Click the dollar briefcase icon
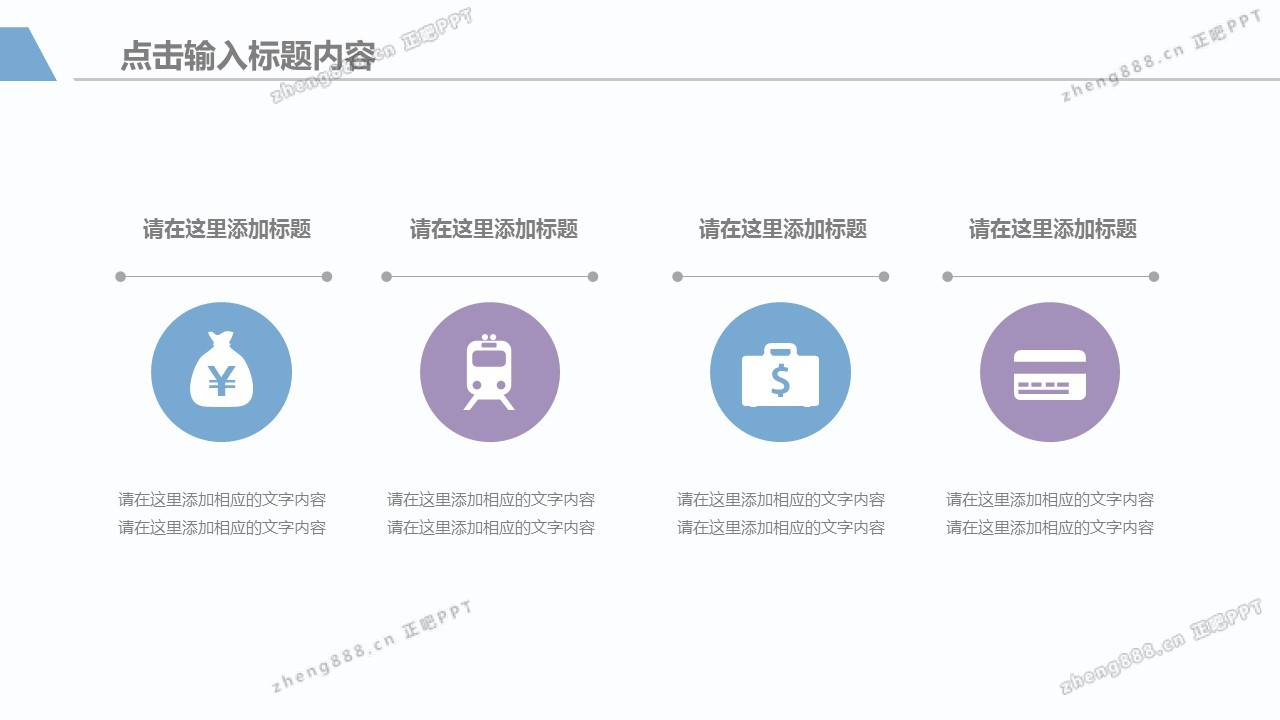Image resolution: width=1280 pixels, height=720 pixels. click(780, 372)
